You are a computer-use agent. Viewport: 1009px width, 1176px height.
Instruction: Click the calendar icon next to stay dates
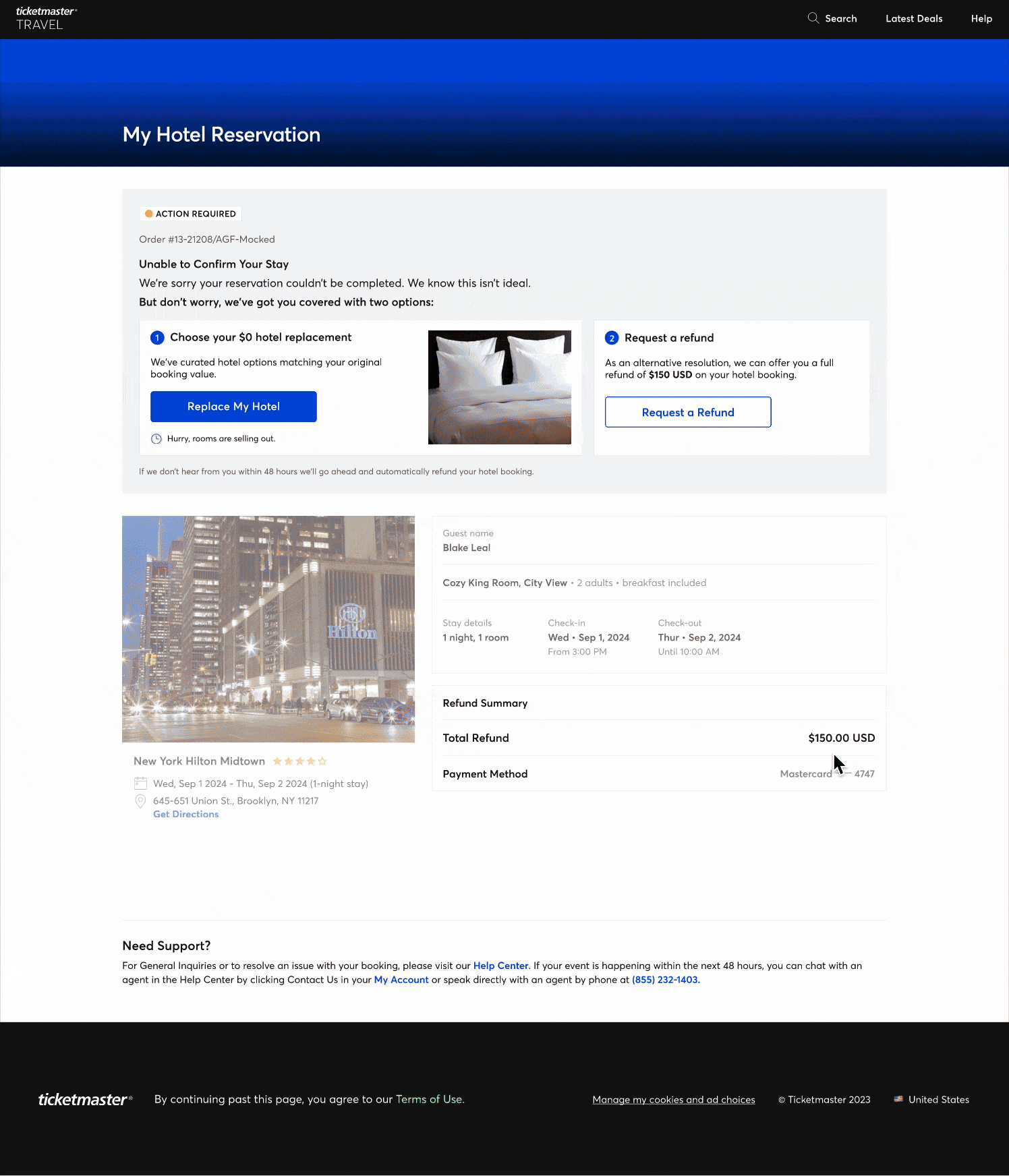tap(140, 783)
